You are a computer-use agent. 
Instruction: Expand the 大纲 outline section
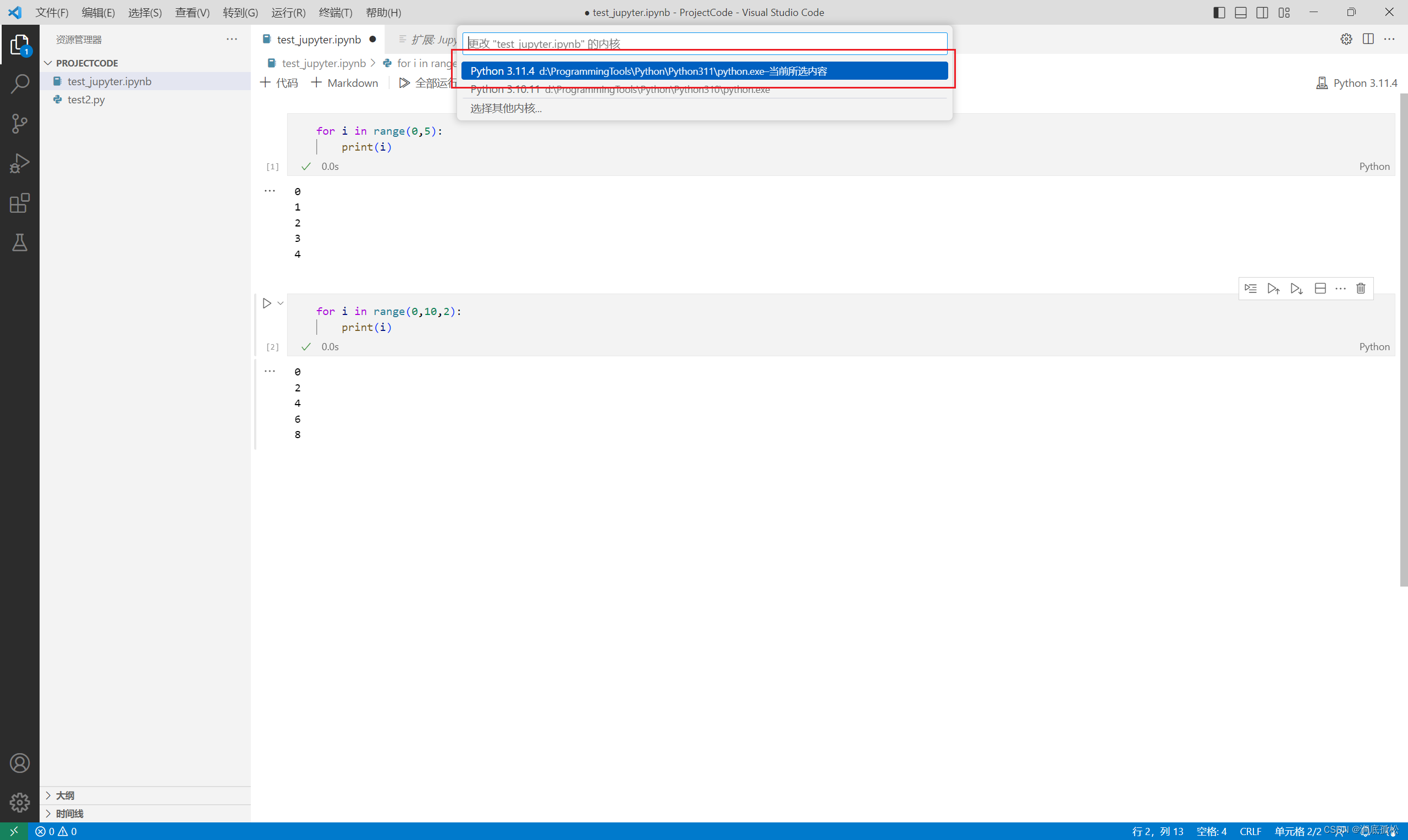point(65,795)
